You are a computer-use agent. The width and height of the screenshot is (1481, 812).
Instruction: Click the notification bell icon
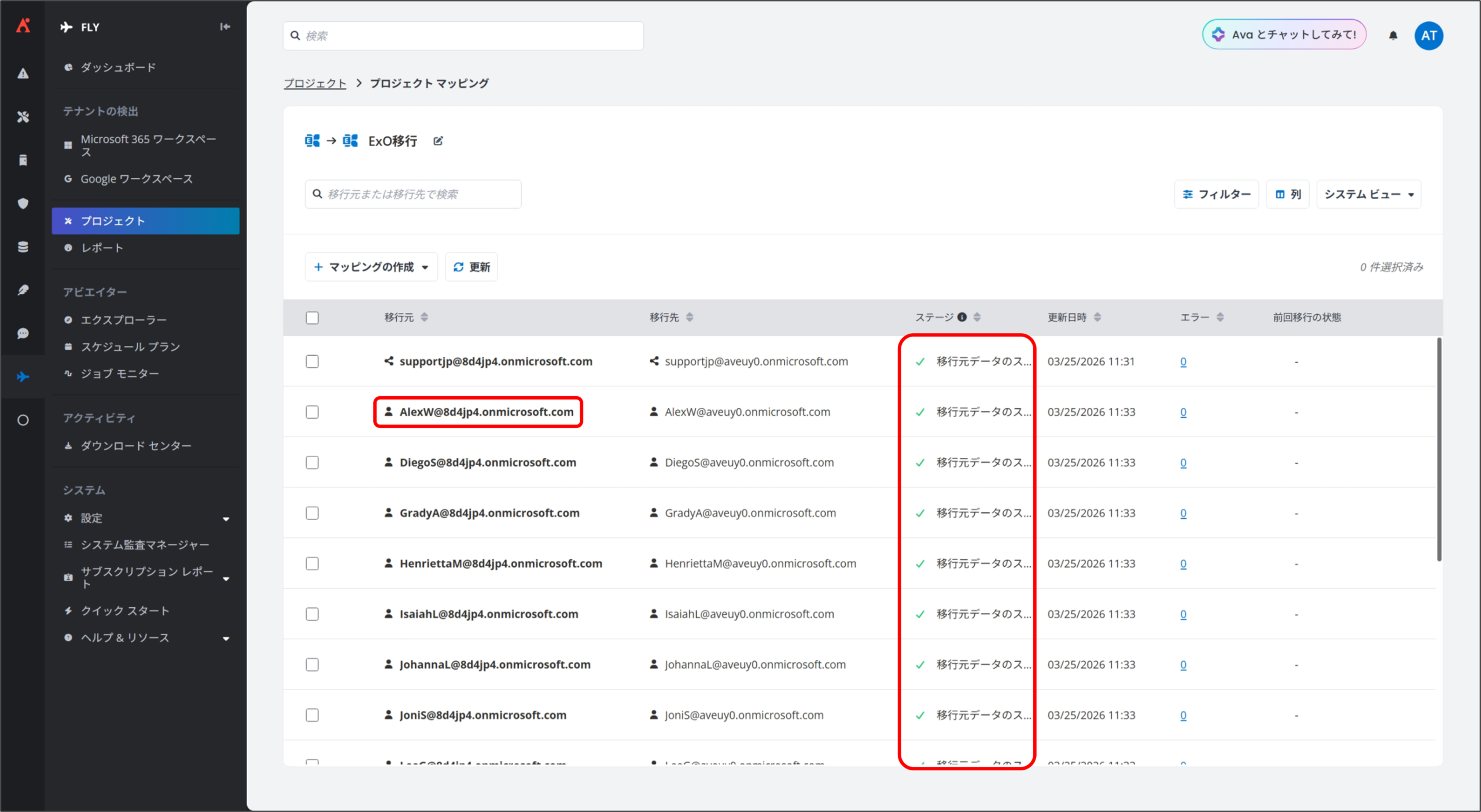1393,36
